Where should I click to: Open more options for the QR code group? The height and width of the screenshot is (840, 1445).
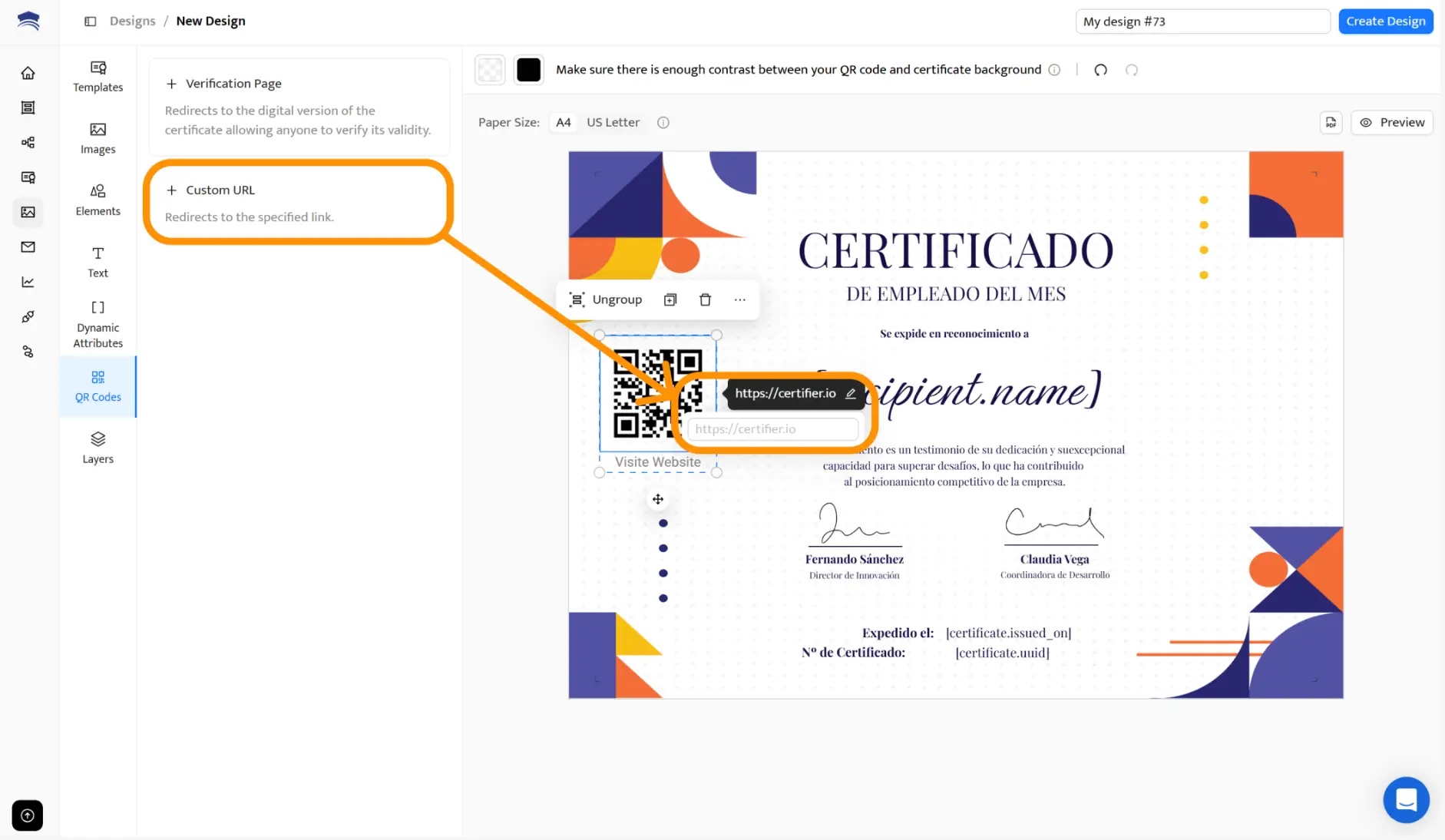[739, 299]
